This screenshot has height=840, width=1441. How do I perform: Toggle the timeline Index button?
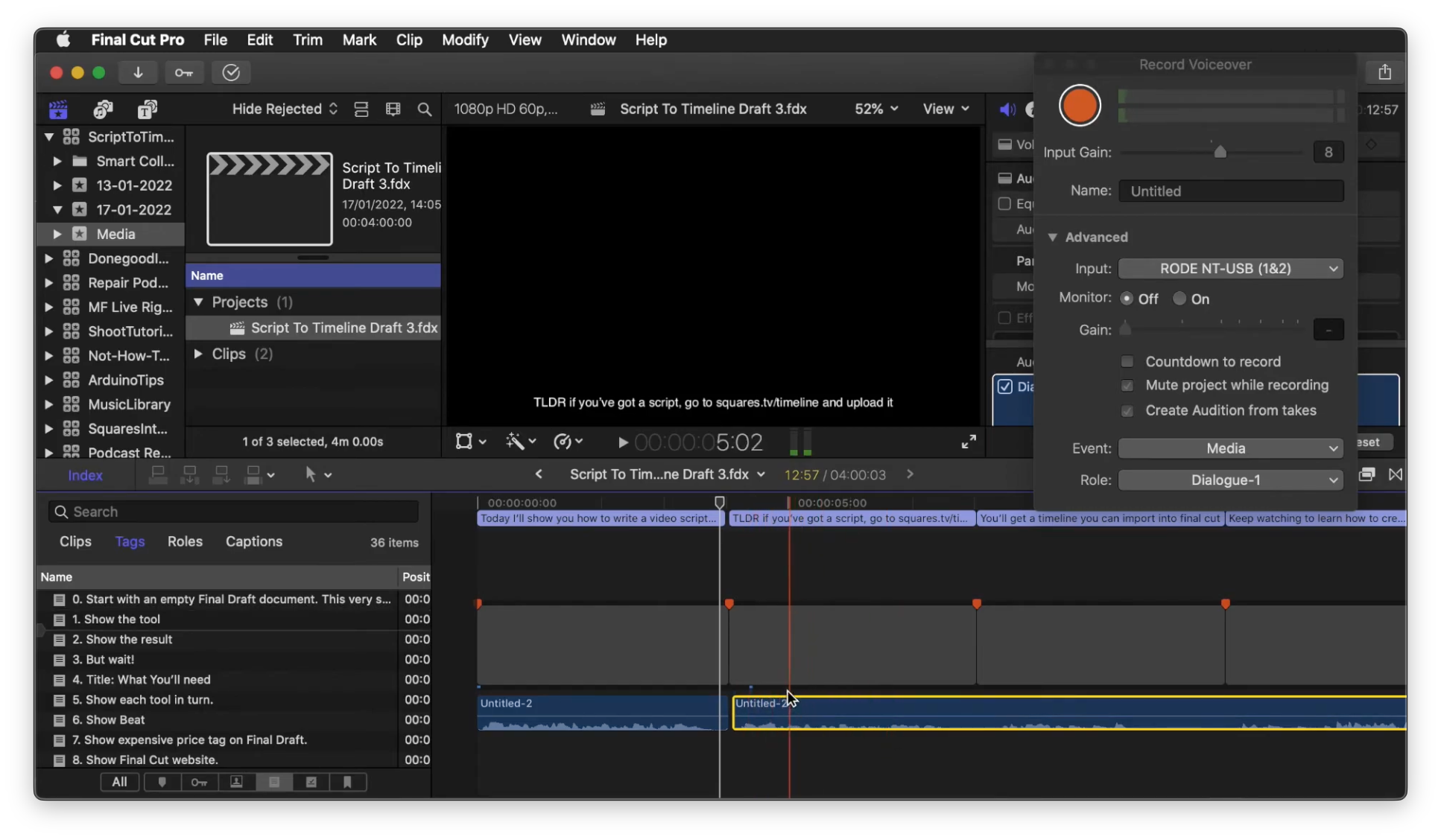tap(85, 476)
